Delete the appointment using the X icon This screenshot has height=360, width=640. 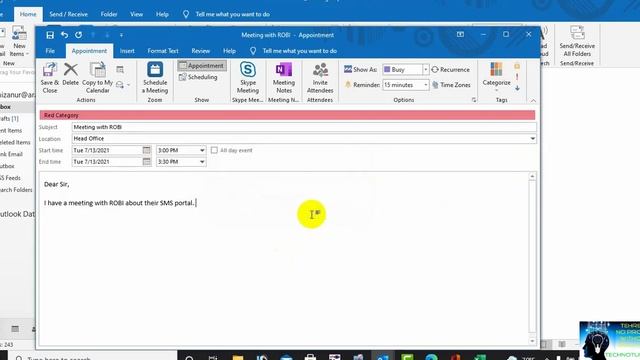point(71,74)
